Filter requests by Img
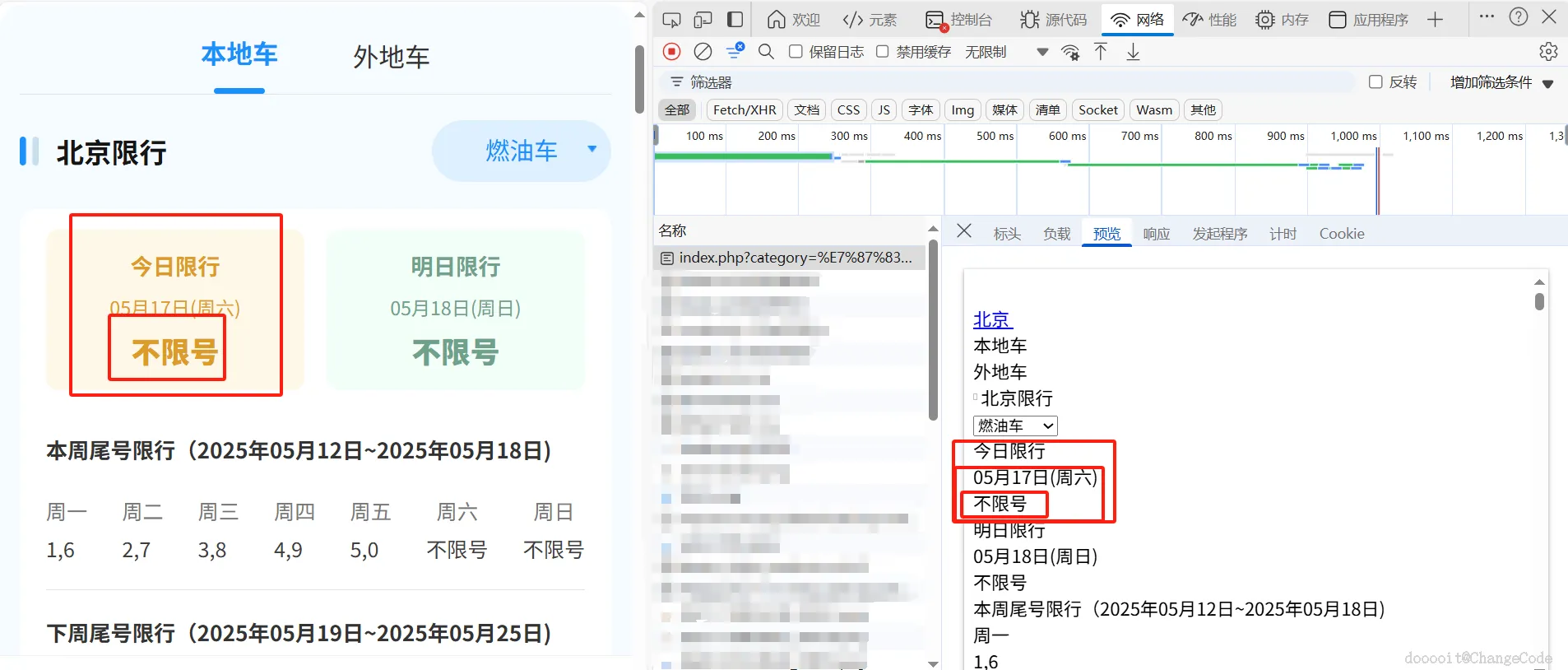Image resolution: width=1568 pixels, height=670 pixels. point(963,109)
